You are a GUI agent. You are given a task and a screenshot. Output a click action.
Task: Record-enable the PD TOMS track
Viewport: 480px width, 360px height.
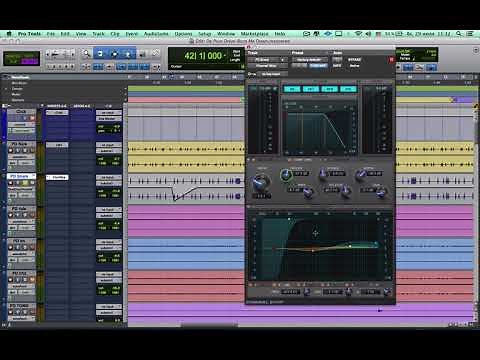pos(10,312)
